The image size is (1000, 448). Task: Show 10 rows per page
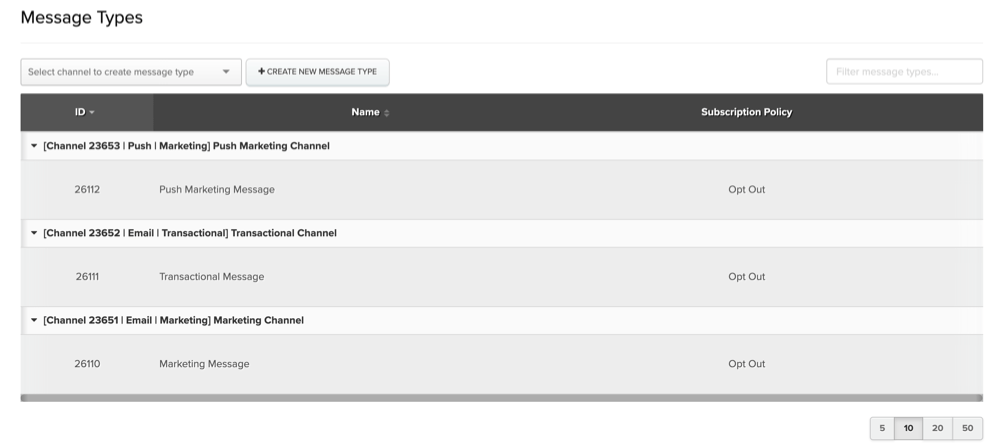[x=908, y=428]
